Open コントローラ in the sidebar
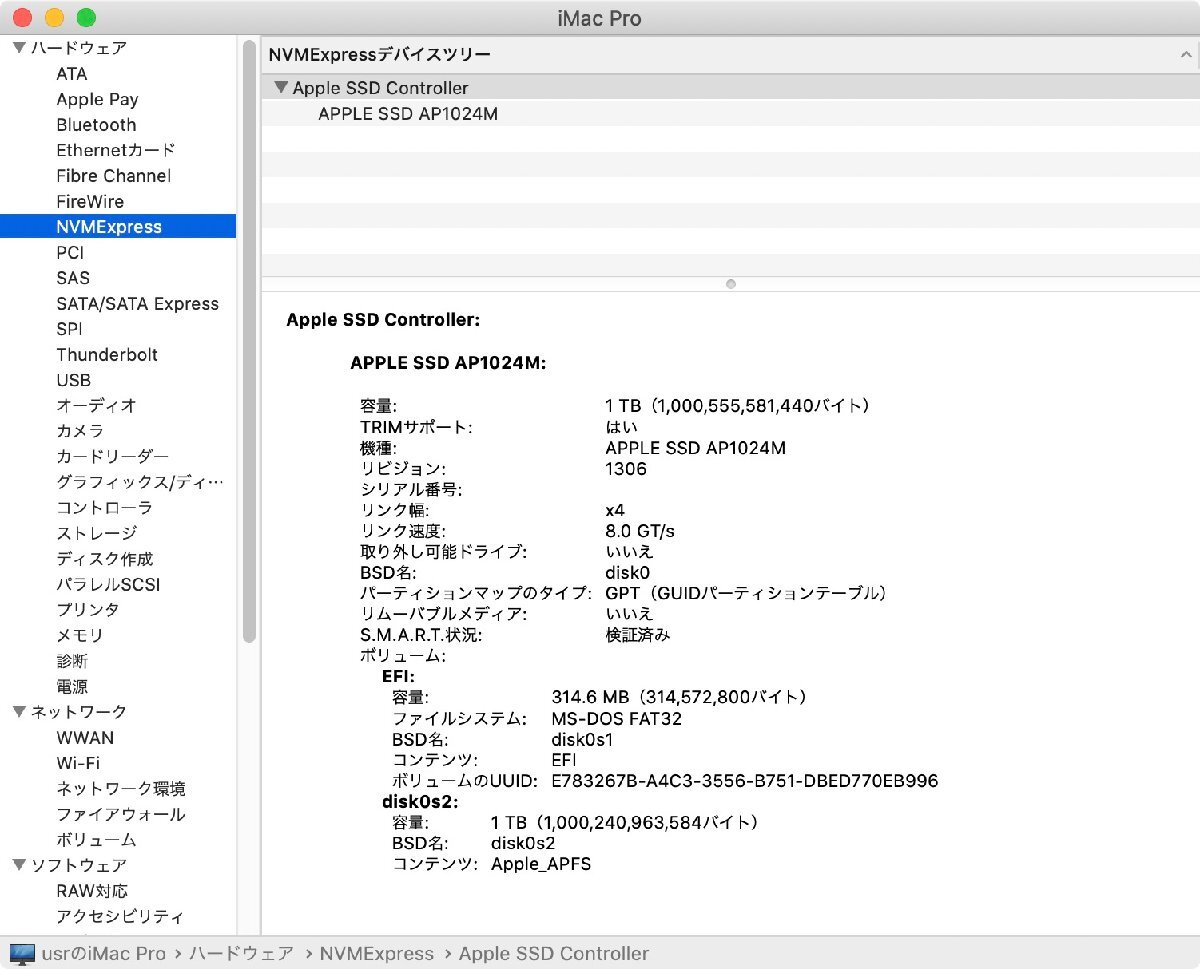 104,508
